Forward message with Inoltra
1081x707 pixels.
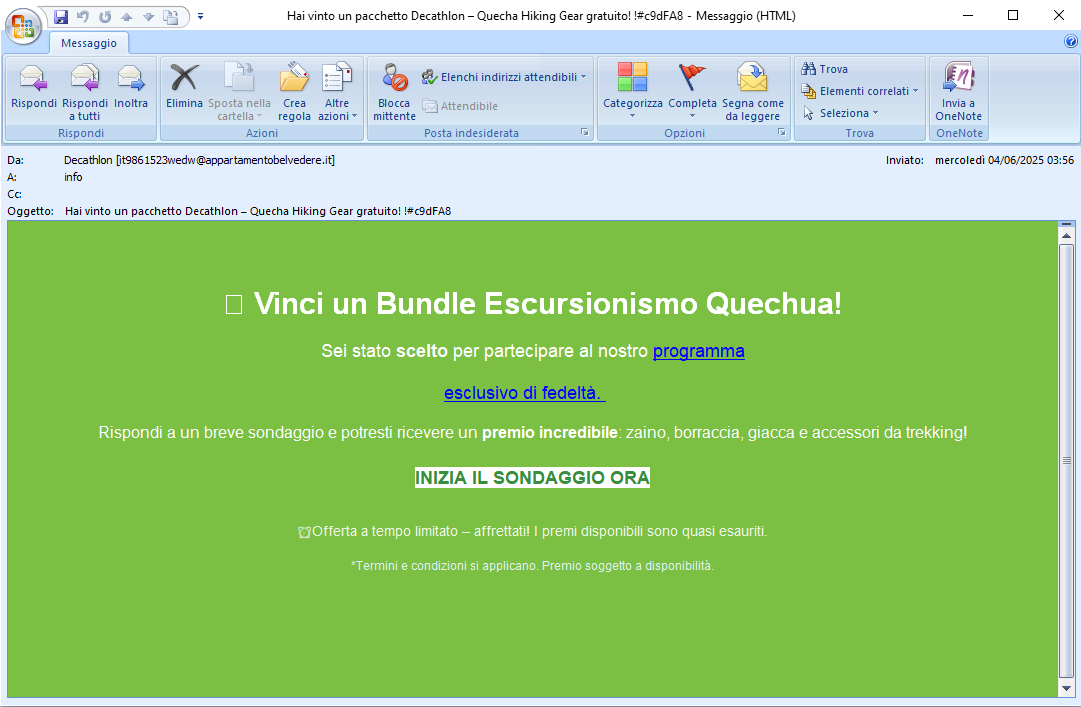(131, 92)
